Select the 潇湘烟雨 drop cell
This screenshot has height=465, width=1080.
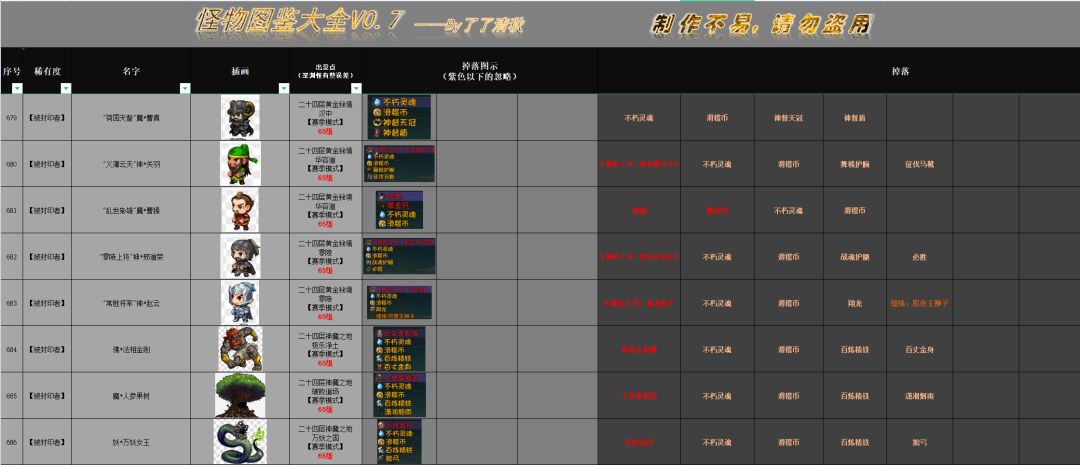tap(920, 395)
